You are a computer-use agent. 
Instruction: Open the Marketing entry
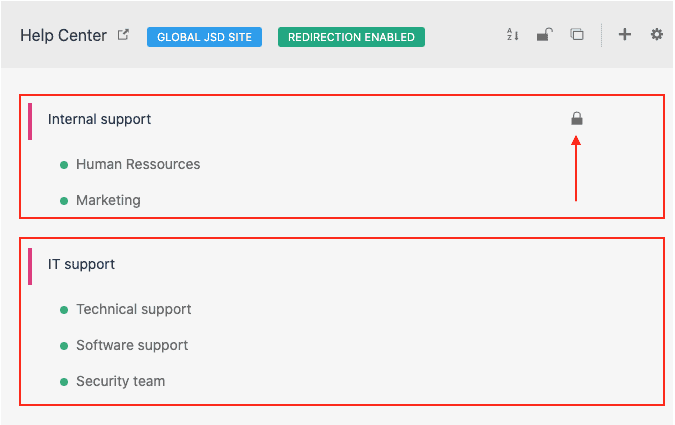coord(108,200)
